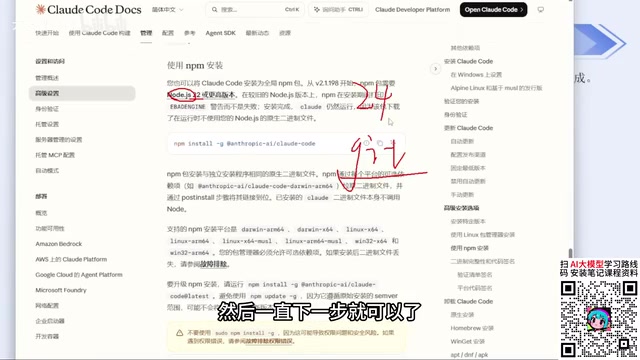Open 企业启动器 in the left sidebar
The image size is (640, 360).
click(50, 321)
